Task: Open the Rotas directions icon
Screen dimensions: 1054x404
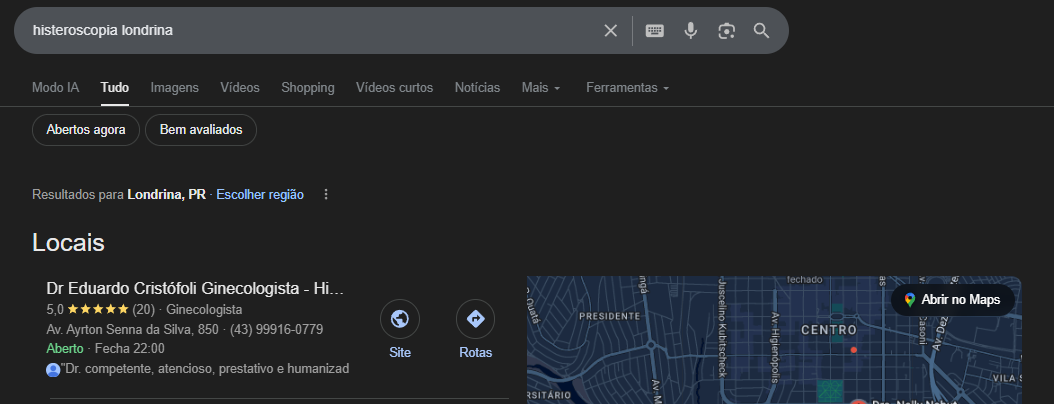Action: [x=475, y=319]
